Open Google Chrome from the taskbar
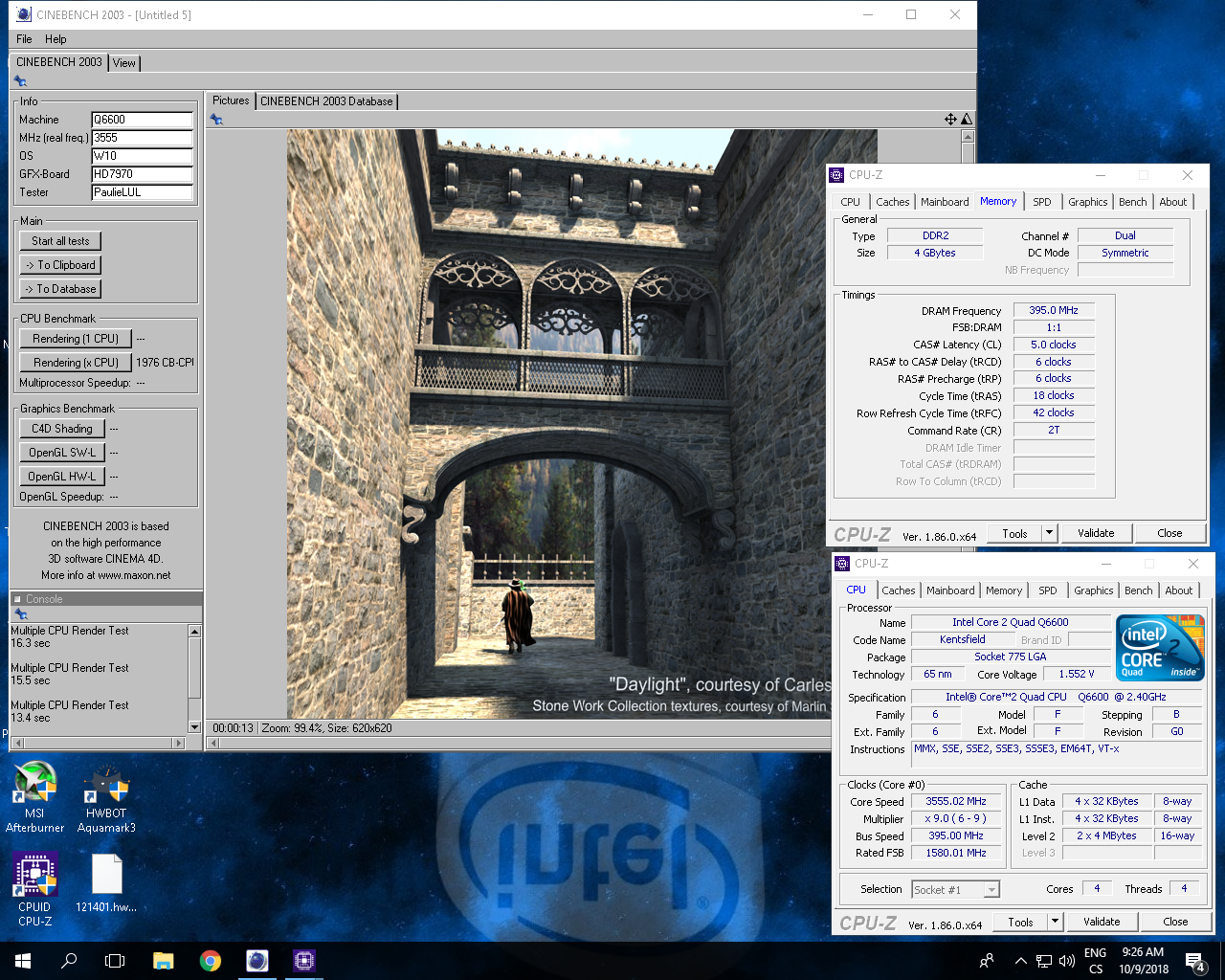 pos(211,961)
